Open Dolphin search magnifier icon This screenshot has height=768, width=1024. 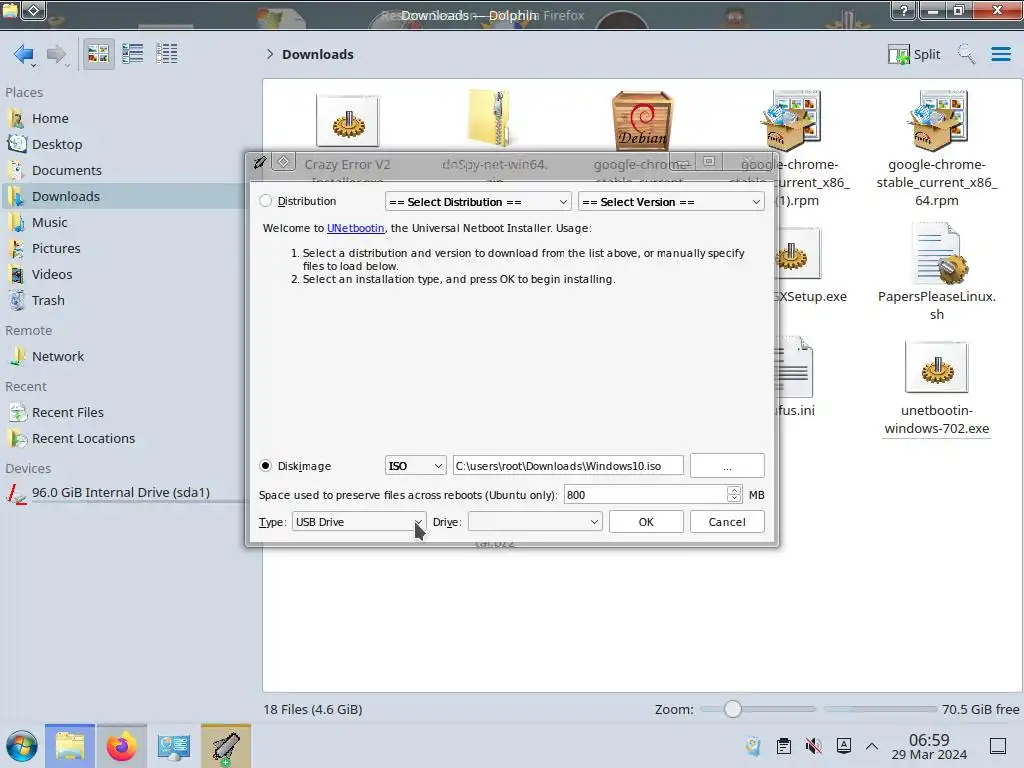(966, 54)
